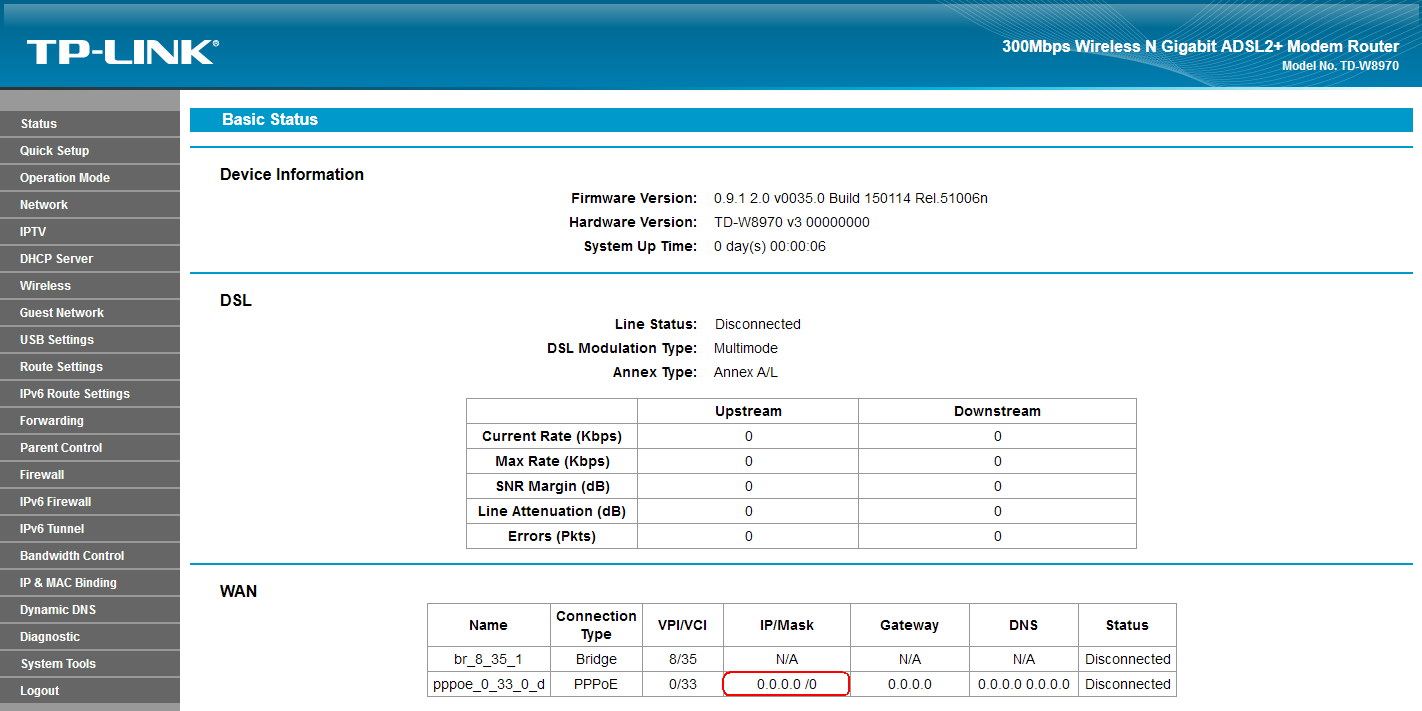This screenshot has height=711, width=1422.
Task: Open USB Settings menu
Action: click(90, 340)
